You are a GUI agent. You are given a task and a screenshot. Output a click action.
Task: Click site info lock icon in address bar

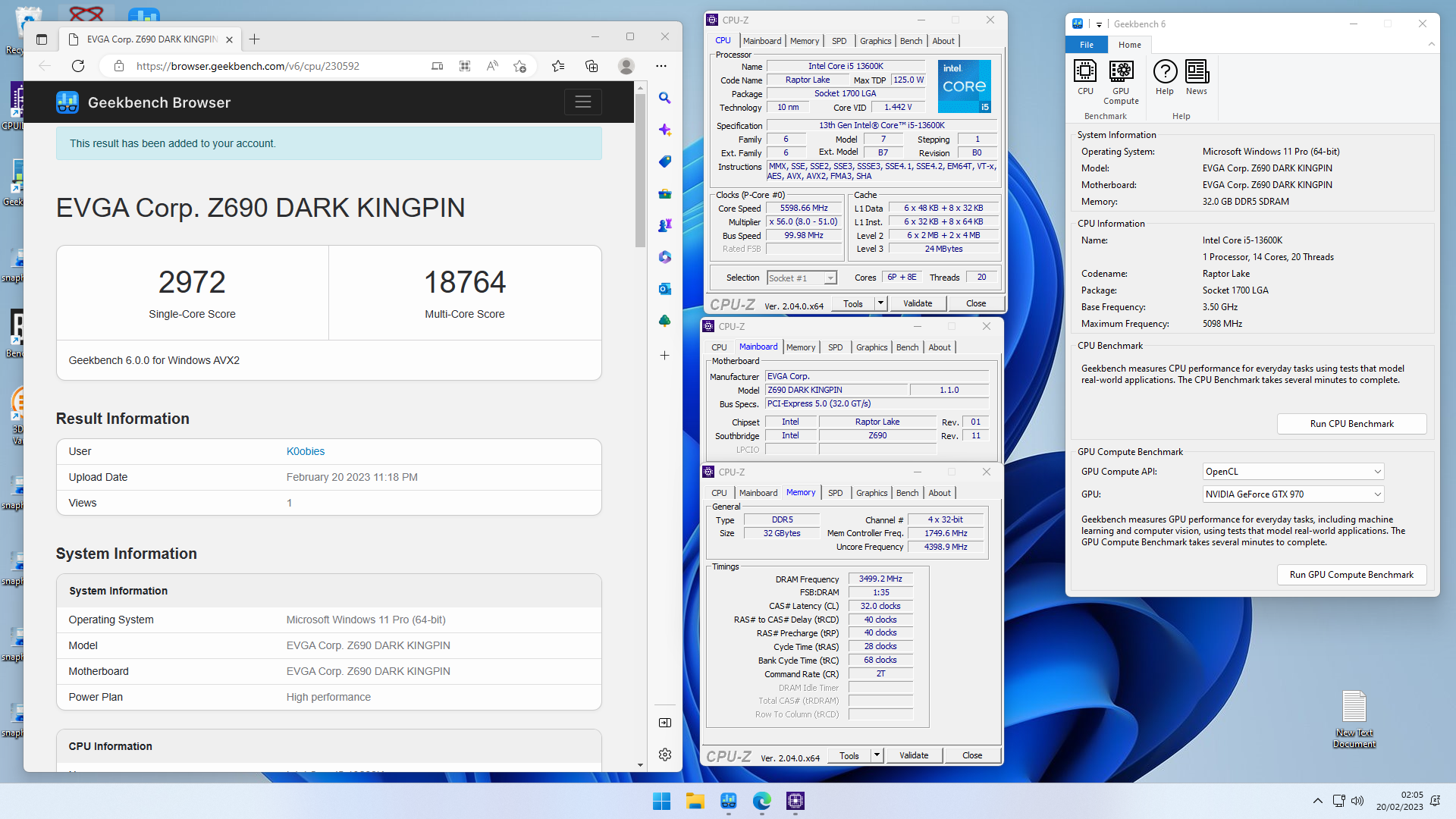tap(119, 66)
